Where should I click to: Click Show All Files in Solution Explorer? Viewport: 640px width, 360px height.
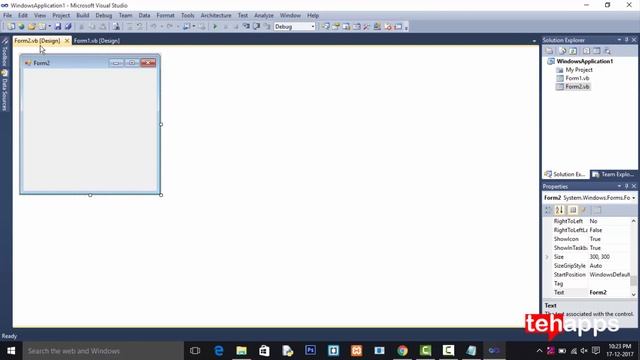pos(563,51)
